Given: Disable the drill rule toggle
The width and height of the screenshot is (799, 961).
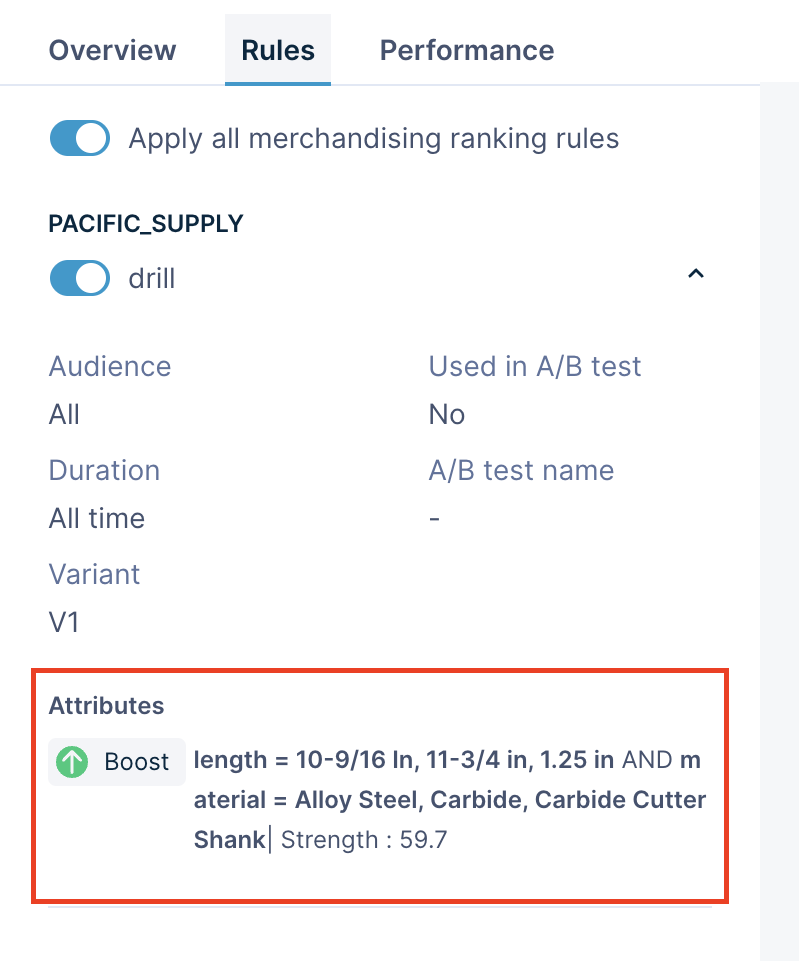Looking at the screenshot, I should 79,278.
